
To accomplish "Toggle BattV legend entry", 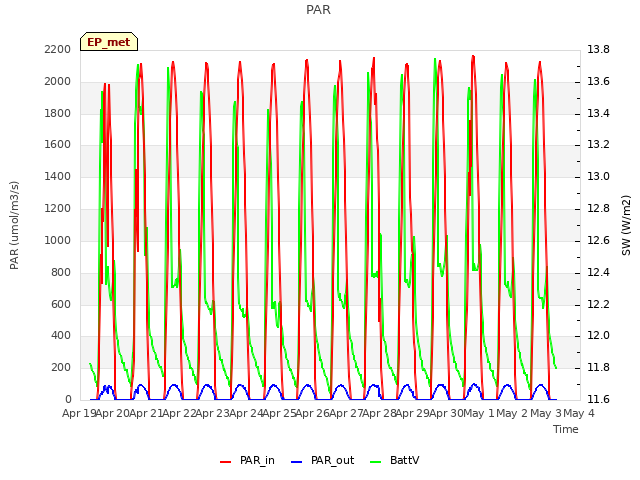I will point(394,460).
